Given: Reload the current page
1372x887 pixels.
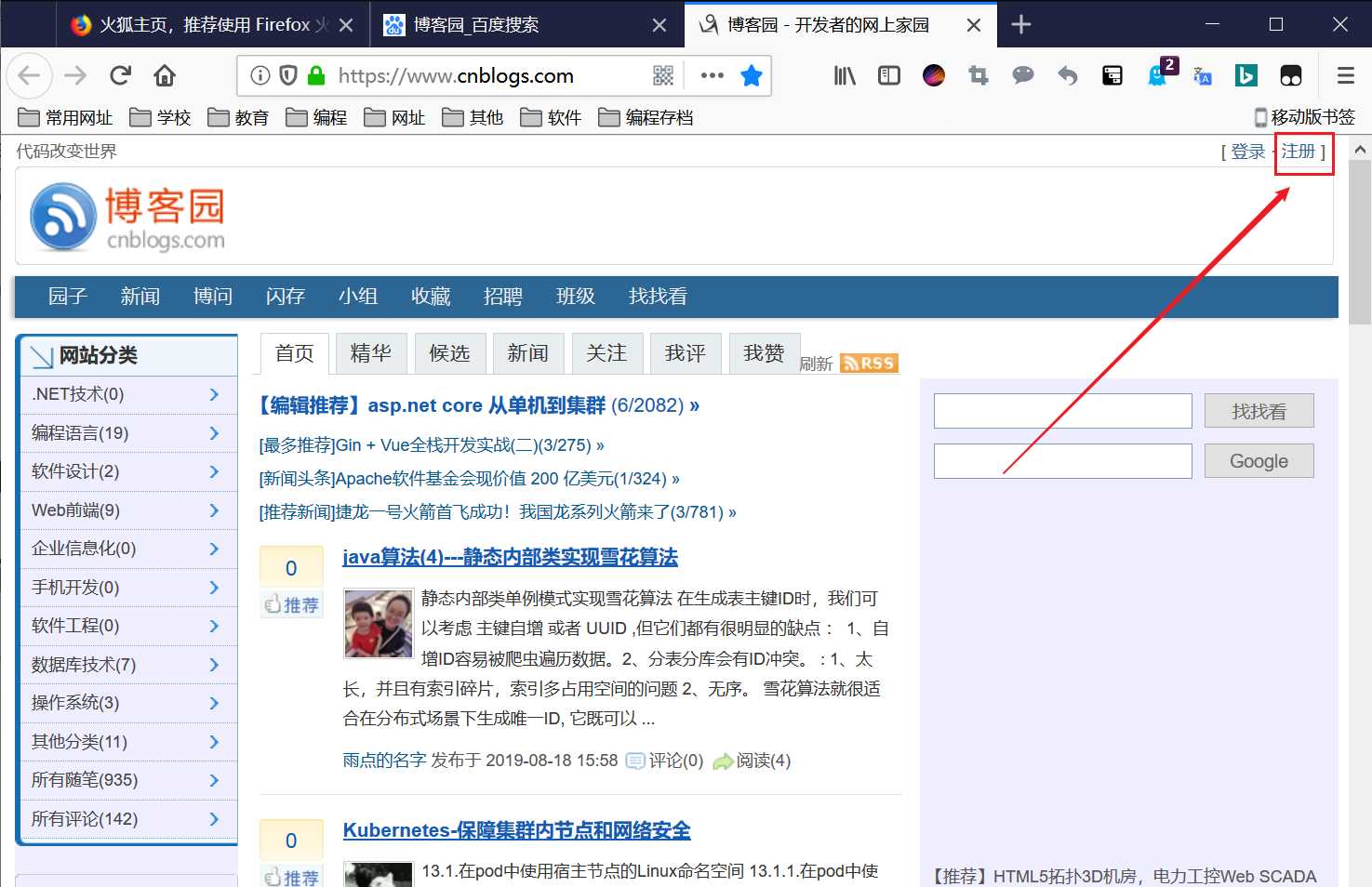Looking at the screenshot, I should tap(120, 75).
